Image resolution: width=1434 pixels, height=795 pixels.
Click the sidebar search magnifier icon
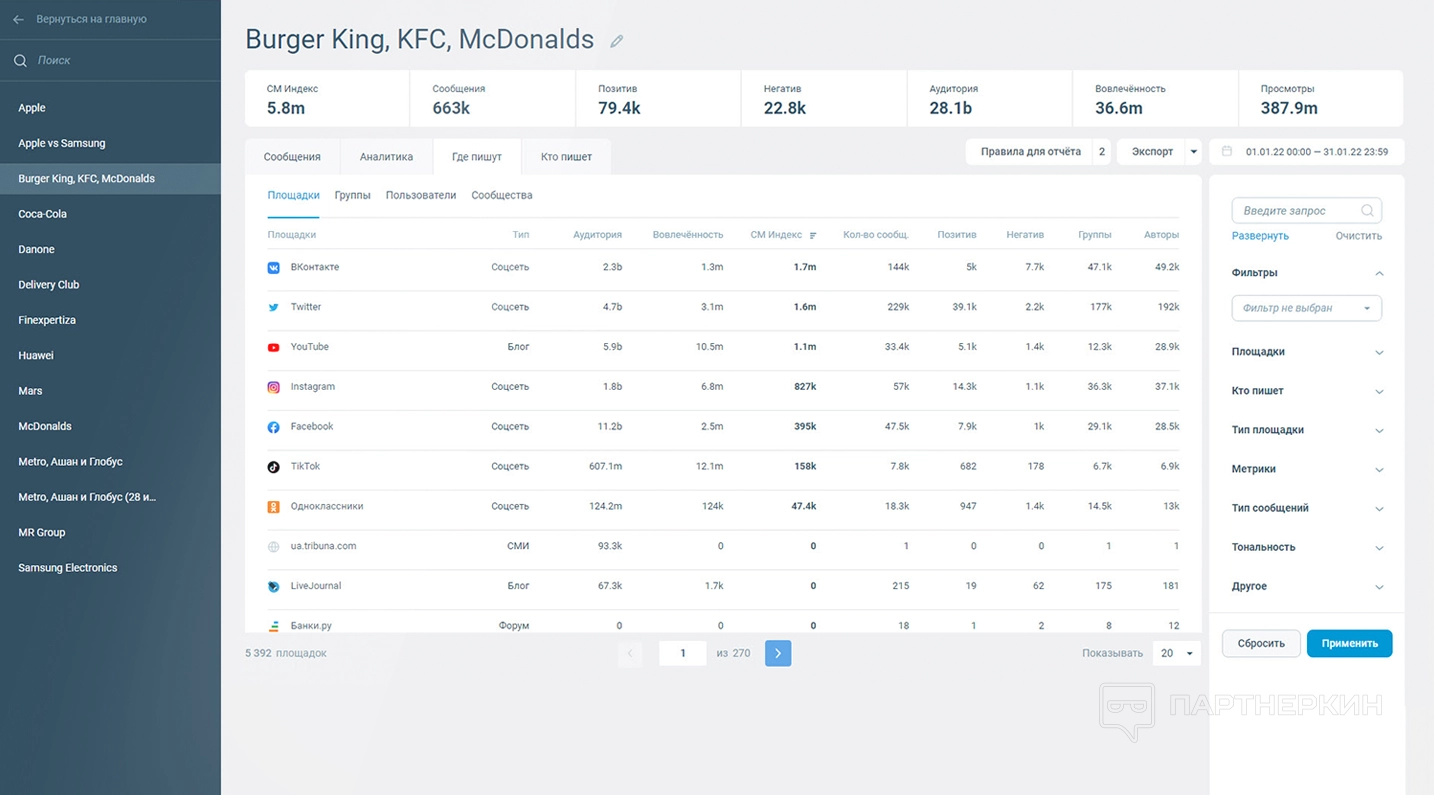20,61
